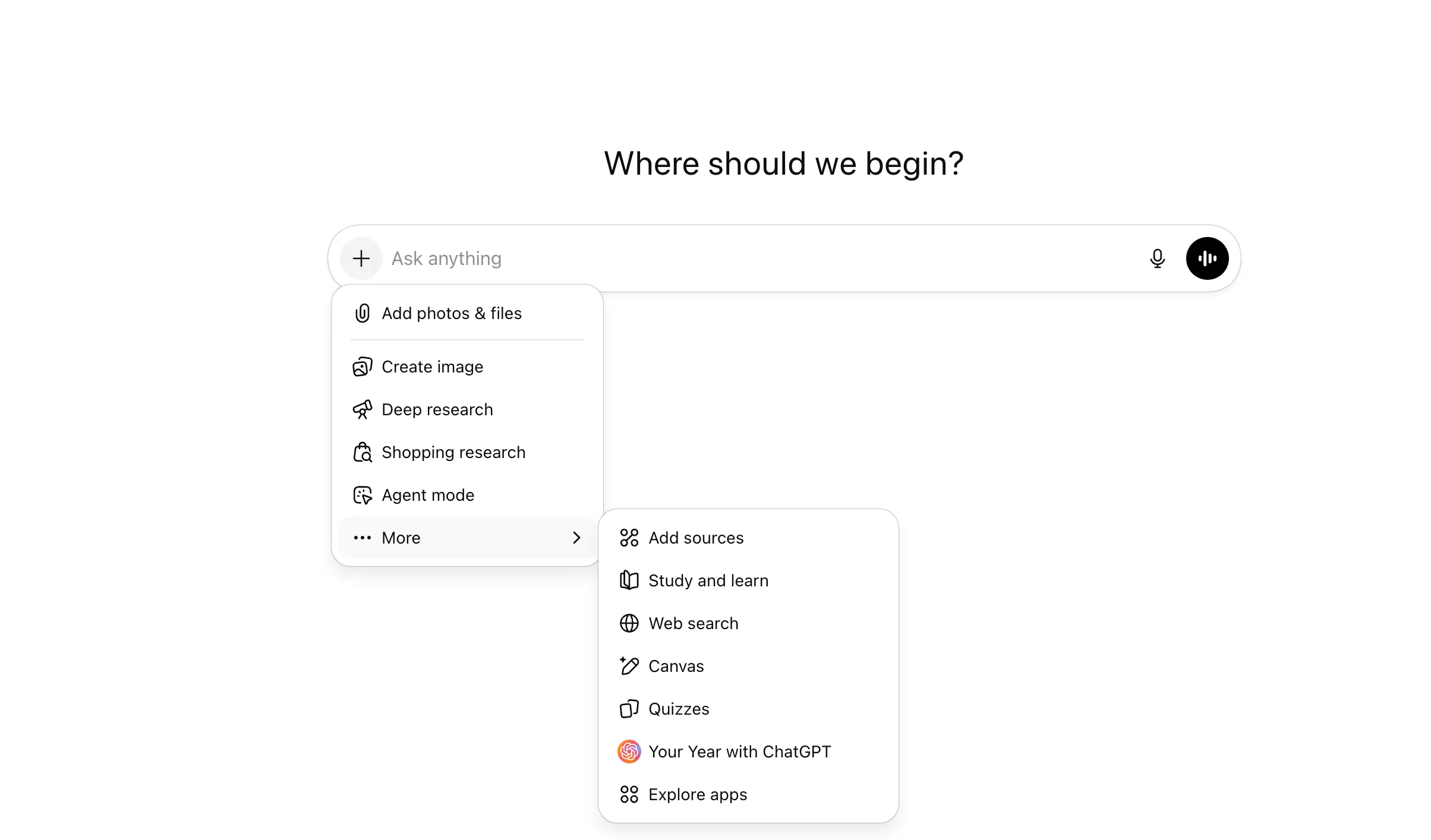Viewport: 1431px width, 840px height.
Task: Click the microphone dictation icon
Action: coord(1157,258)
